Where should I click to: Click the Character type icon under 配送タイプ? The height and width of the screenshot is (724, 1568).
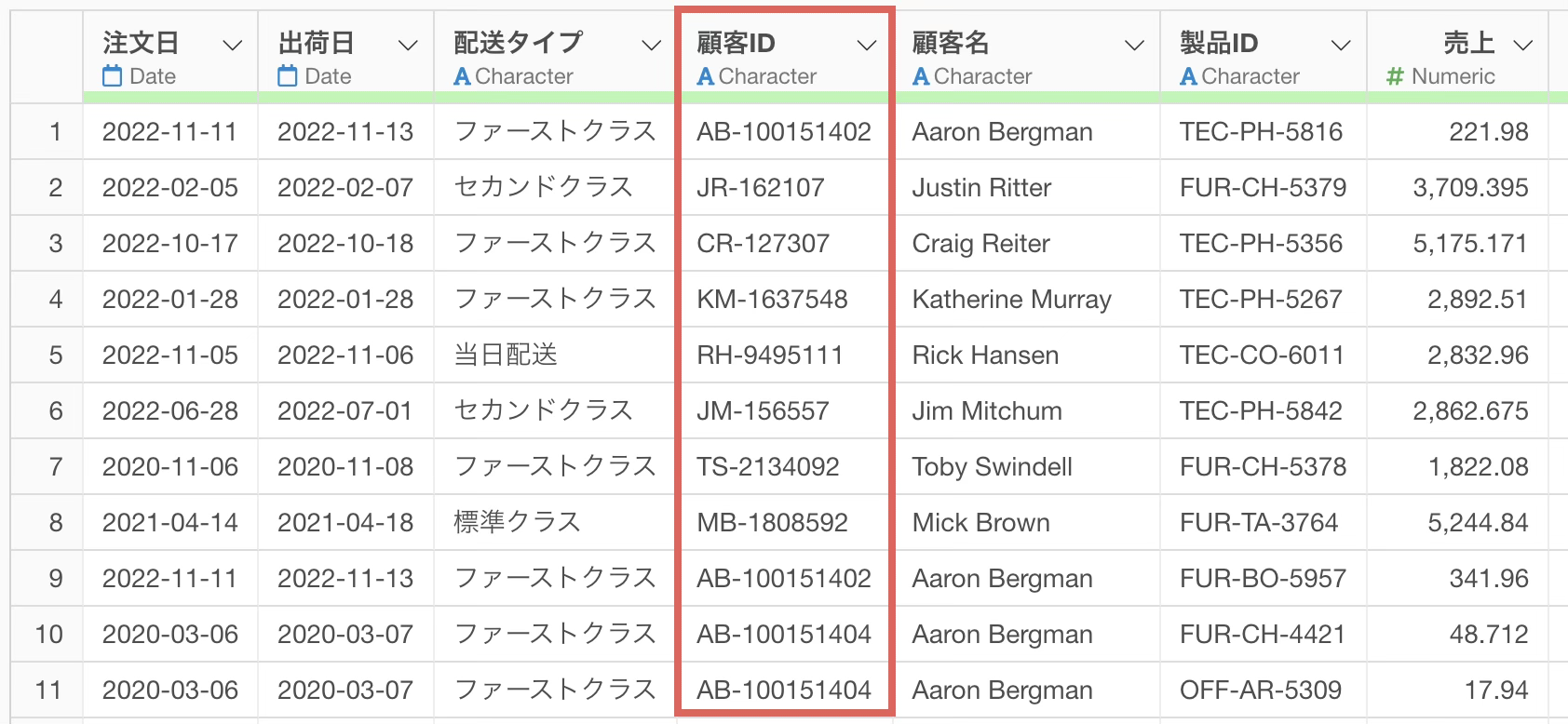pos(462,76)
